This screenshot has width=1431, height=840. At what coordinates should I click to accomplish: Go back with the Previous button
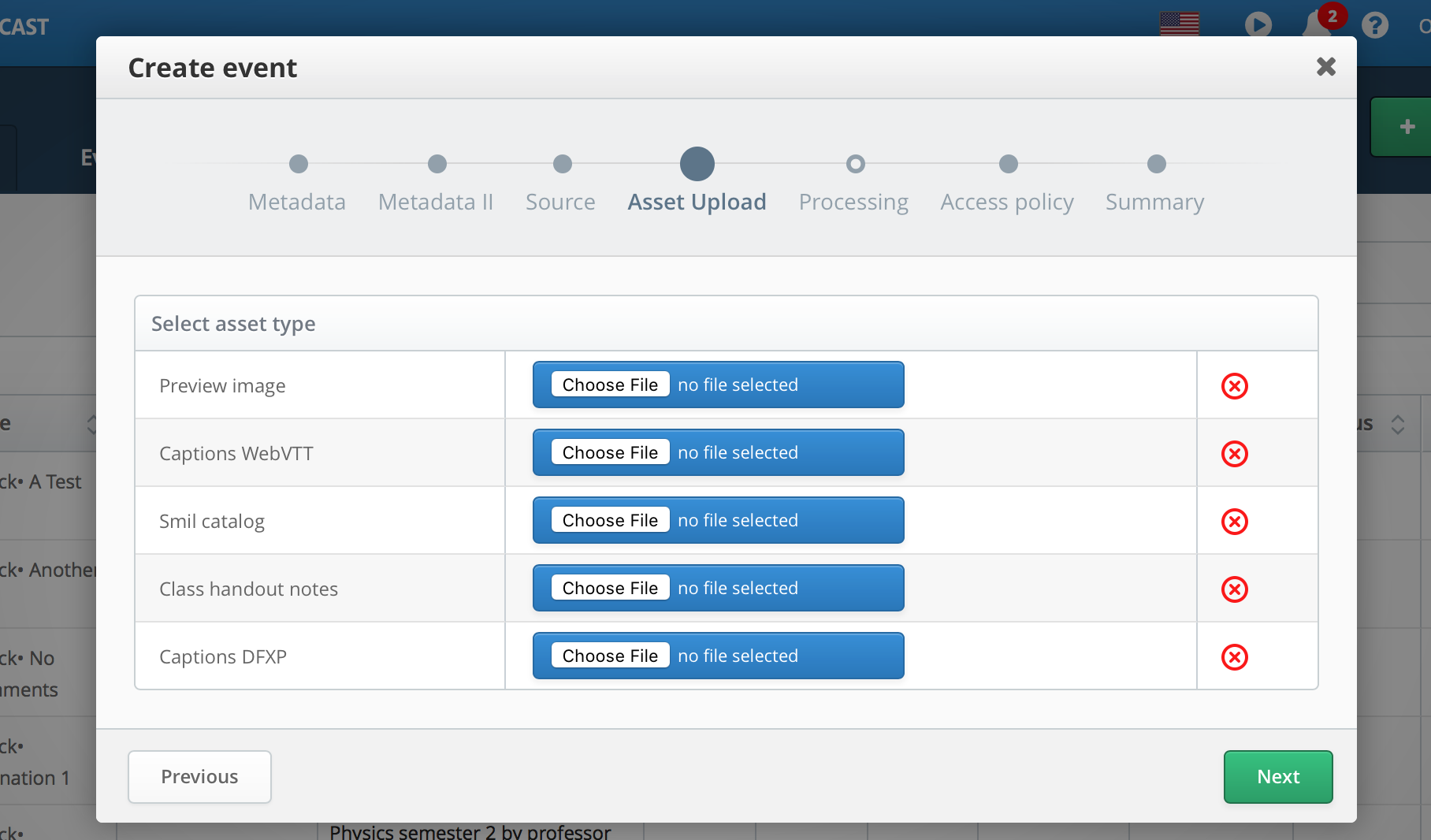199,777
